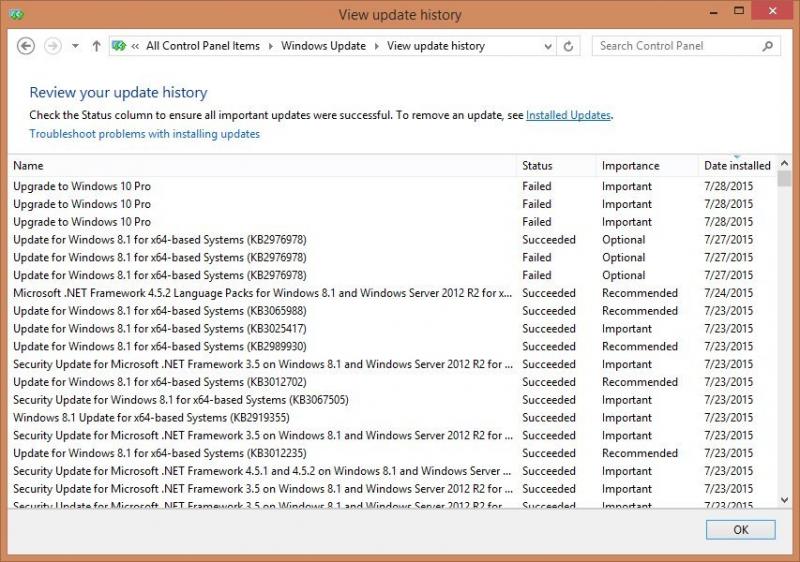
Task: Click the OK button
Action: pyautogui.click(x=740, y=529)
